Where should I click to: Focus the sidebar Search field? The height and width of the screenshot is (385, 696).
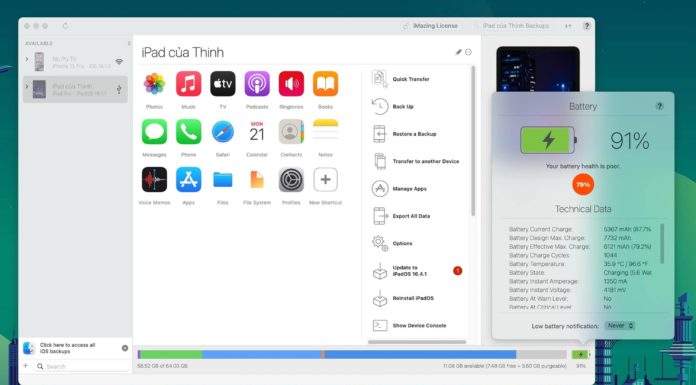(x=82, y=366)
